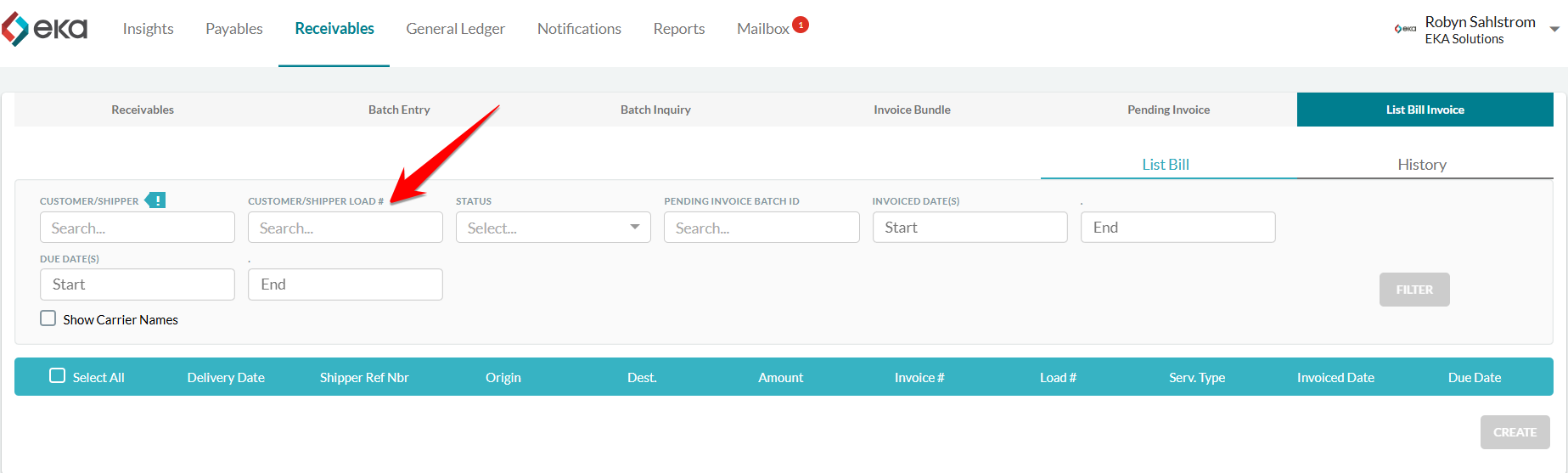This screenshot has height=473, width=1568.
Task: Click the EKA Solutions company label
Action: [1464, 39]
